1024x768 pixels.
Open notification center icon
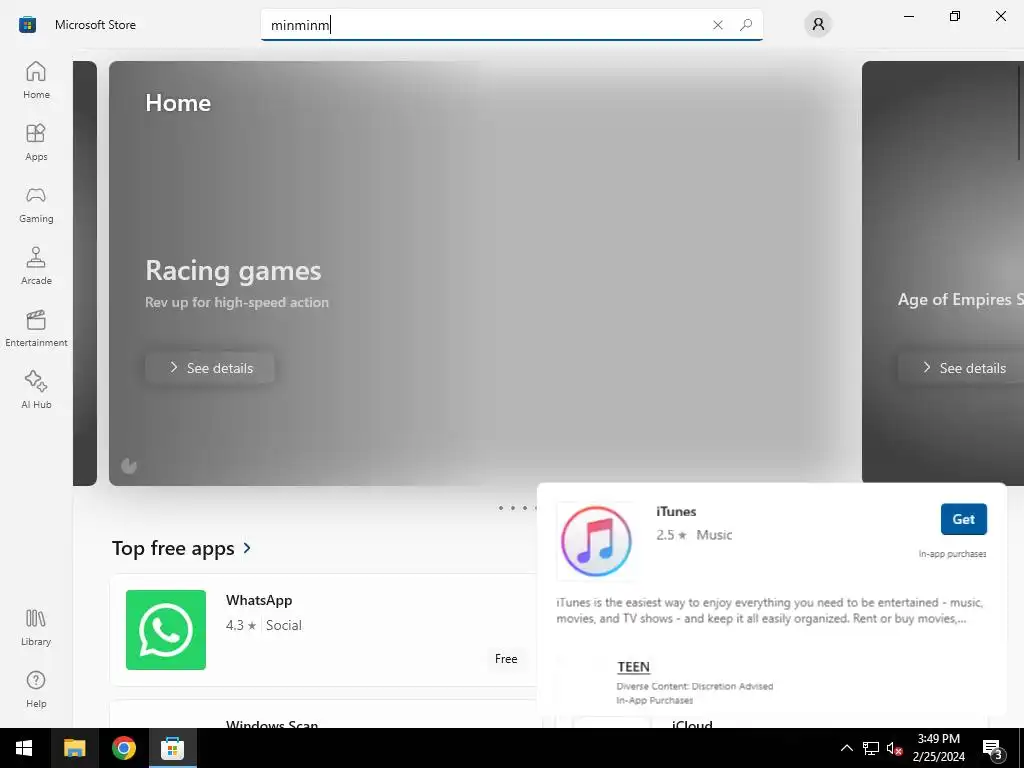point(993,748)
